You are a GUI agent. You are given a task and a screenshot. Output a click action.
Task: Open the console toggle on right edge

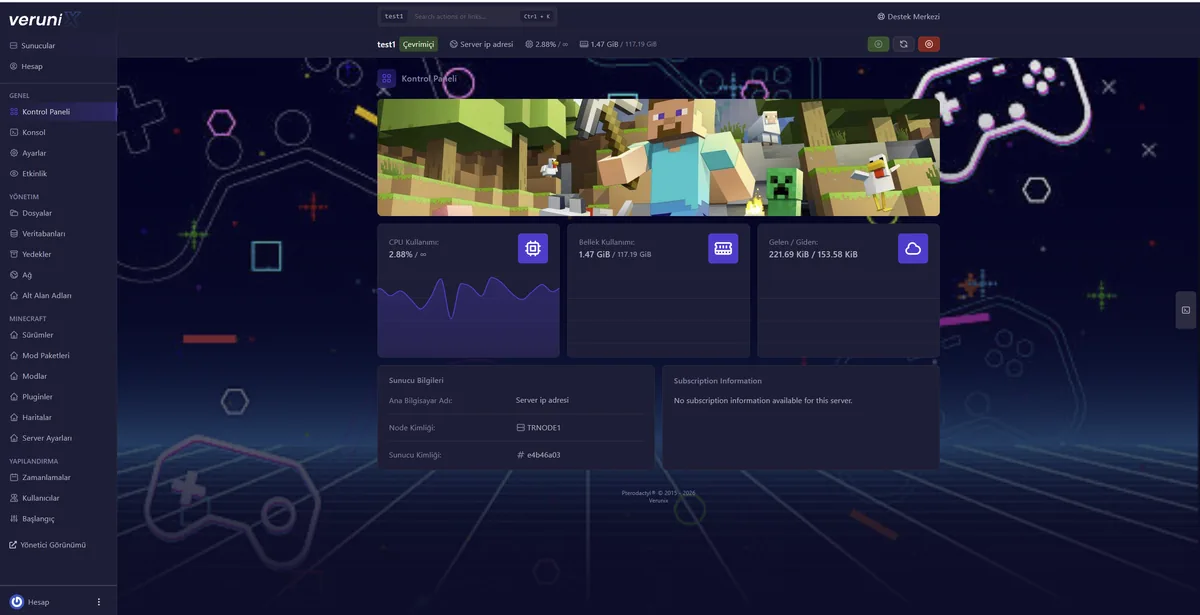tap(1186, 310)
